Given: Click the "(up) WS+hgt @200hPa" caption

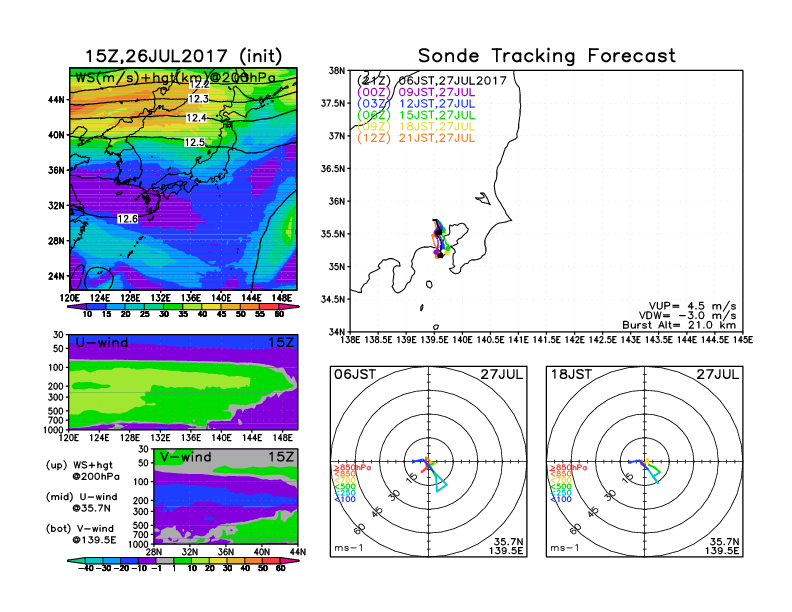Looking at the screenshot, I should click(x=81, y=471).
